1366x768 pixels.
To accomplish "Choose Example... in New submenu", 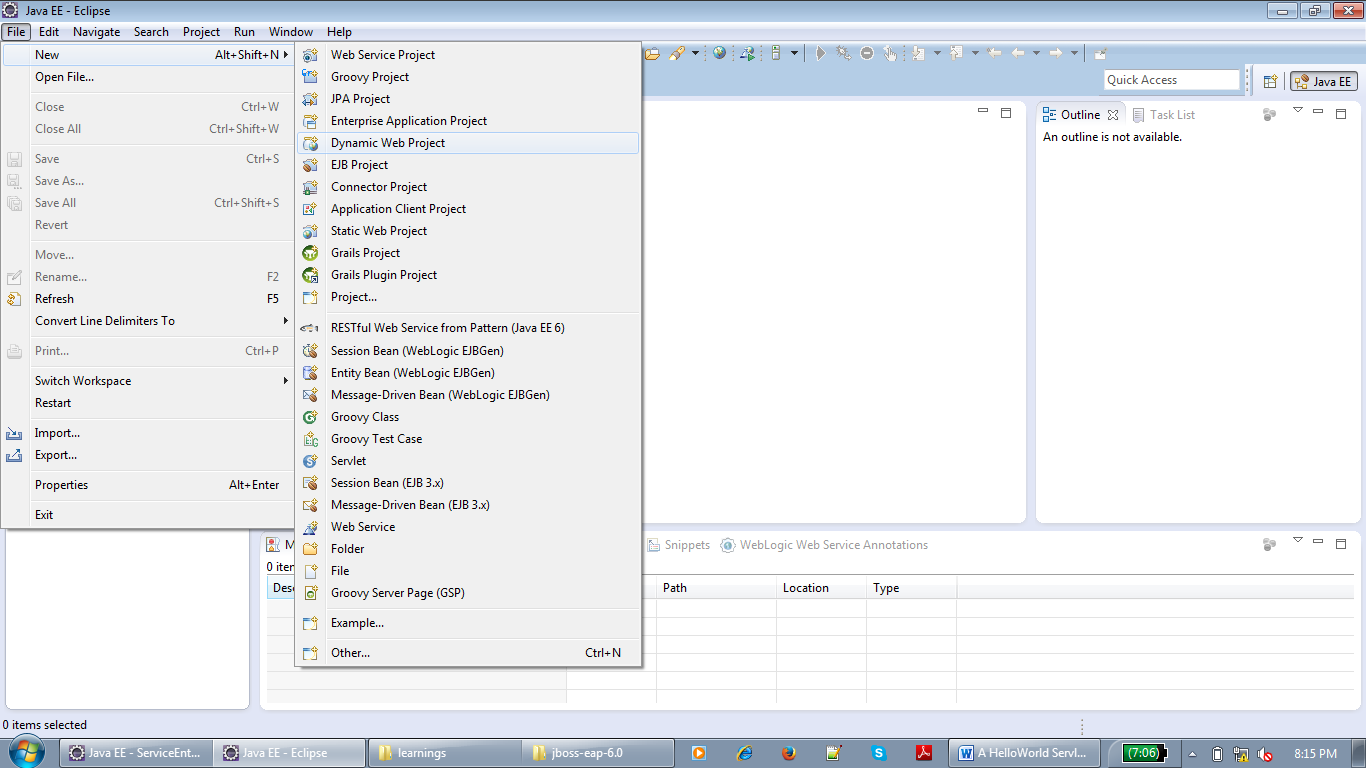I will (468, 623).
